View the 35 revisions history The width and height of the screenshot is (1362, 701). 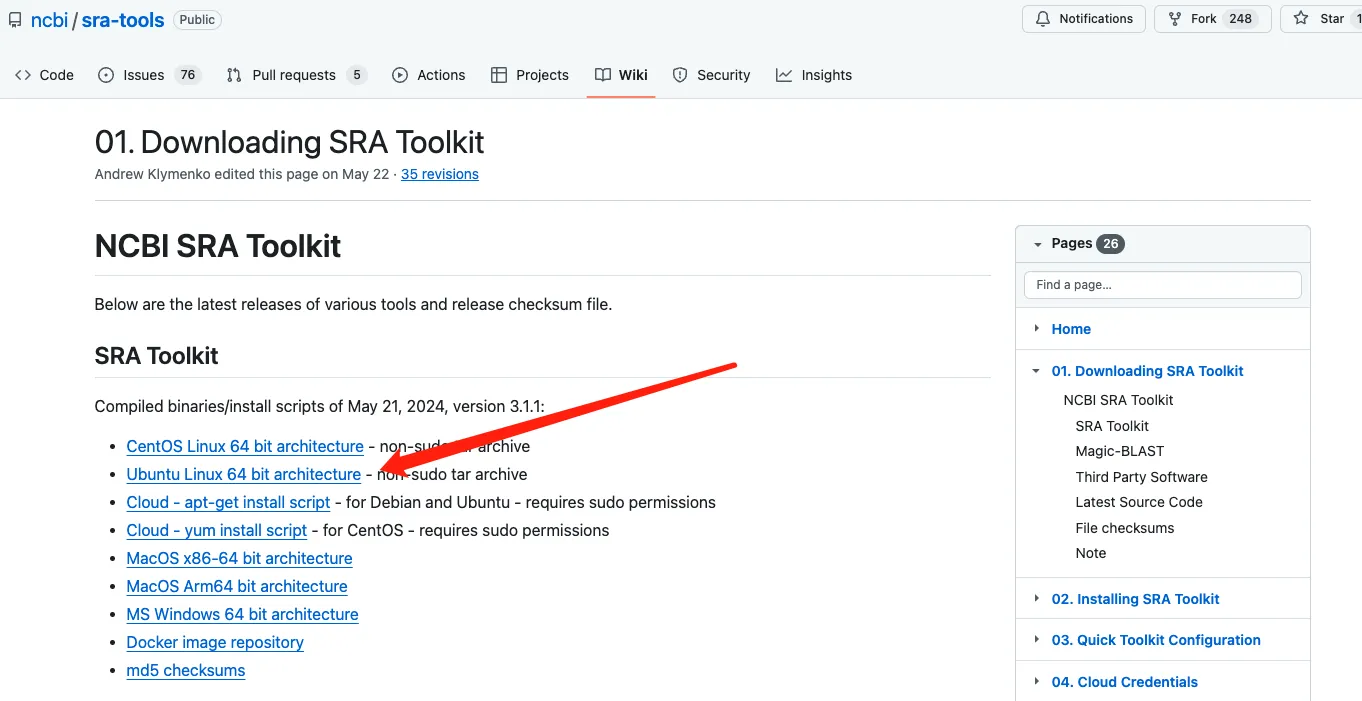tap(439, 174)
